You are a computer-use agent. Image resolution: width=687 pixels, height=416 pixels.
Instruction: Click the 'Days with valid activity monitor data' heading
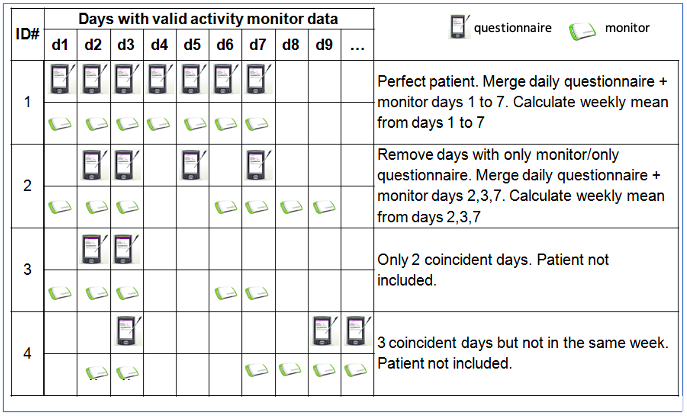tap(208, 19)
